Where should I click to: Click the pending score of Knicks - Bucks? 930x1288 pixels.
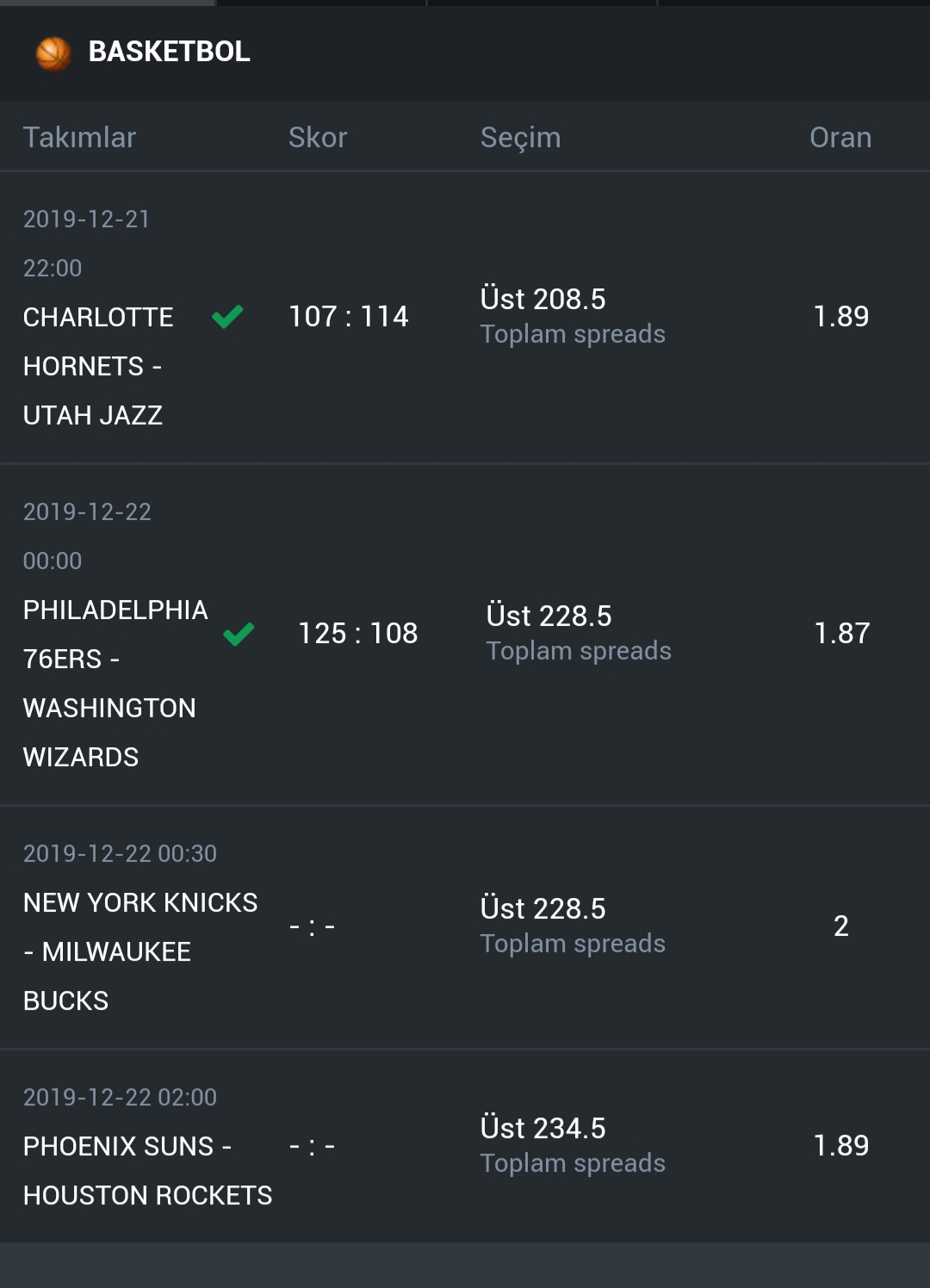point(312,927)
